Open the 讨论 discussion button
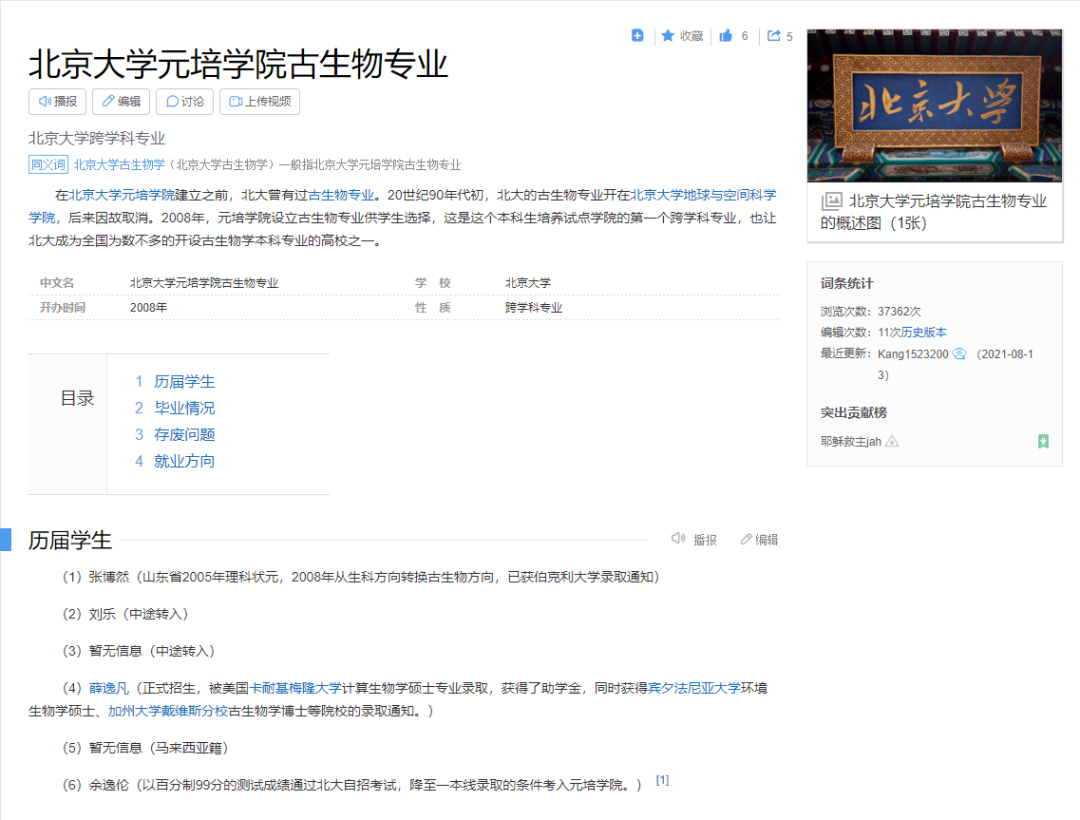1080x820 pixels. (x=185, y=101)
